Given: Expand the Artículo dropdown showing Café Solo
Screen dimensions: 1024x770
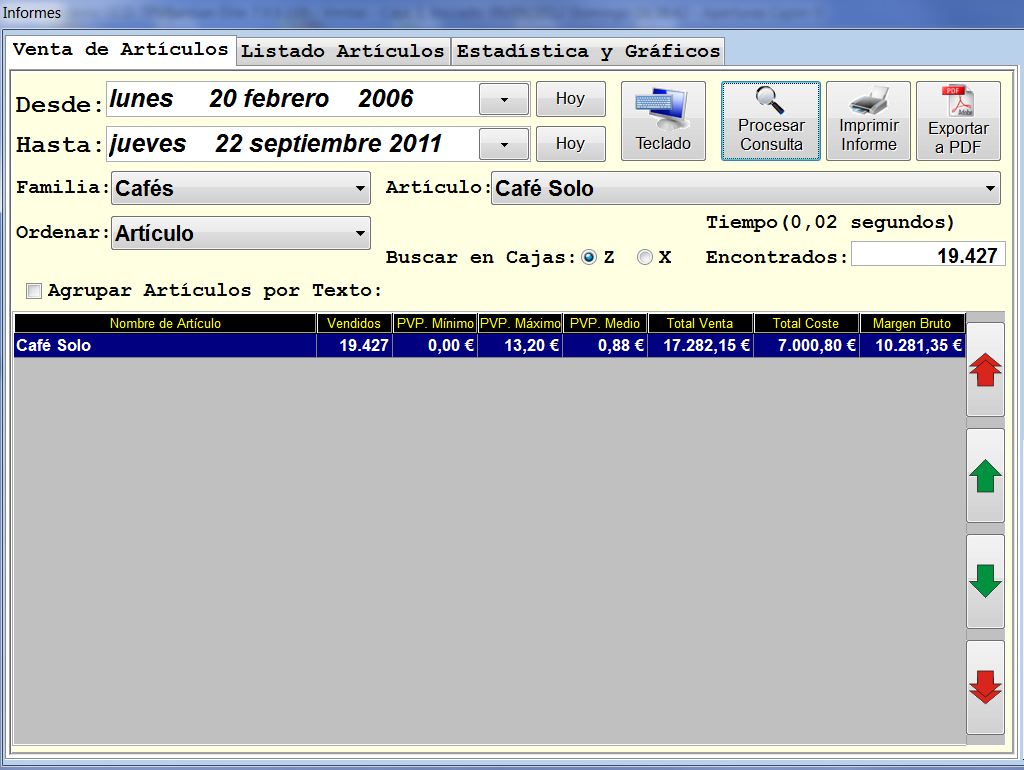Looking at the screenshot, I should [744, 188].
